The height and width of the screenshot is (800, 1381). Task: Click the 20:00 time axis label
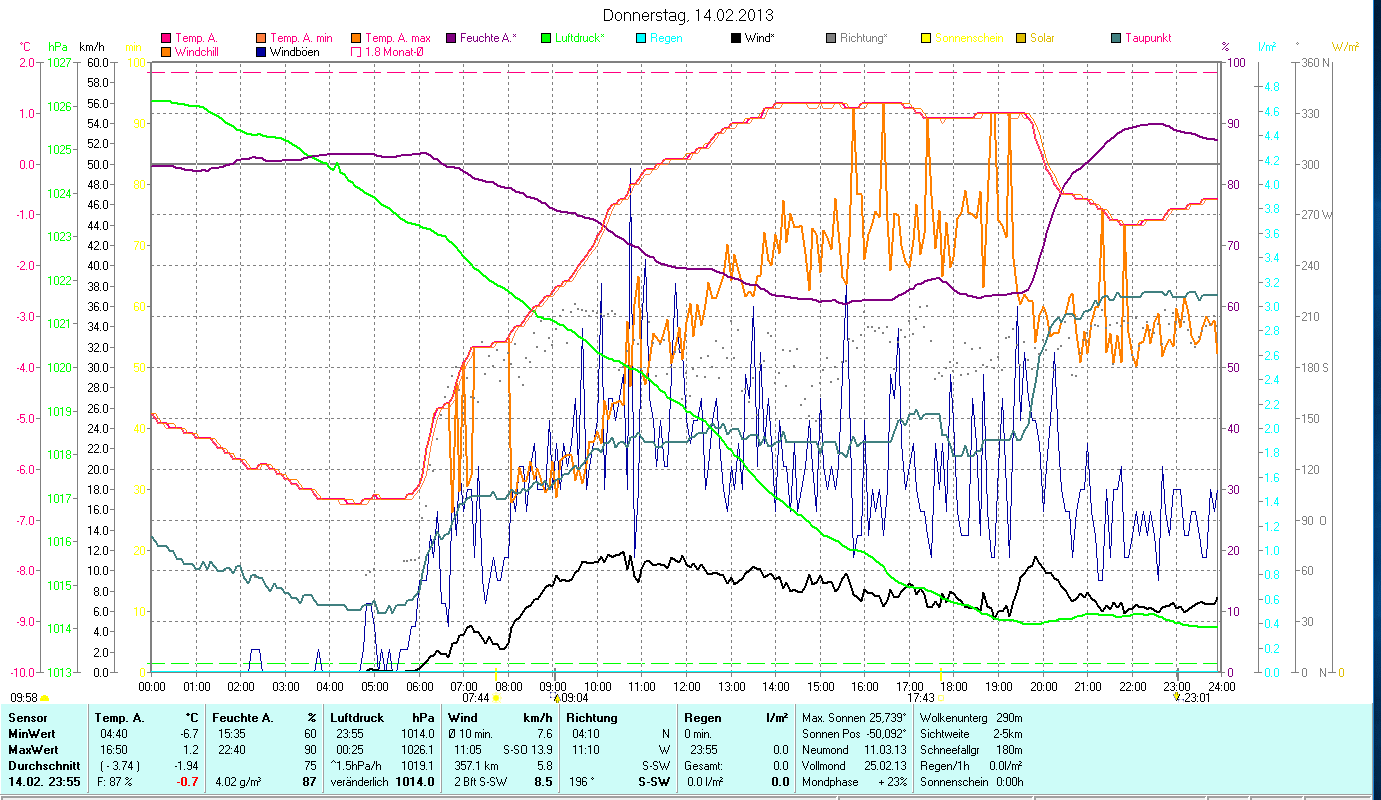click(1043, 687)
